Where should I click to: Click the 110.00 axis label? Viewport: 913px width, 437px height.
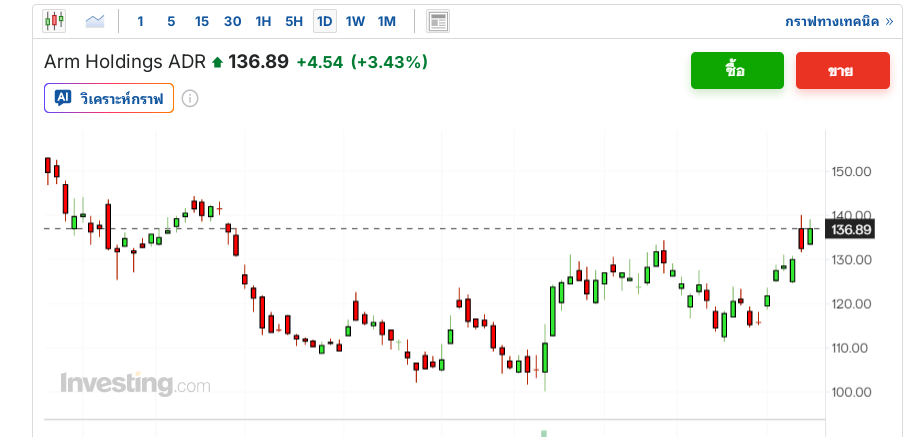click(x=849, y=348)
